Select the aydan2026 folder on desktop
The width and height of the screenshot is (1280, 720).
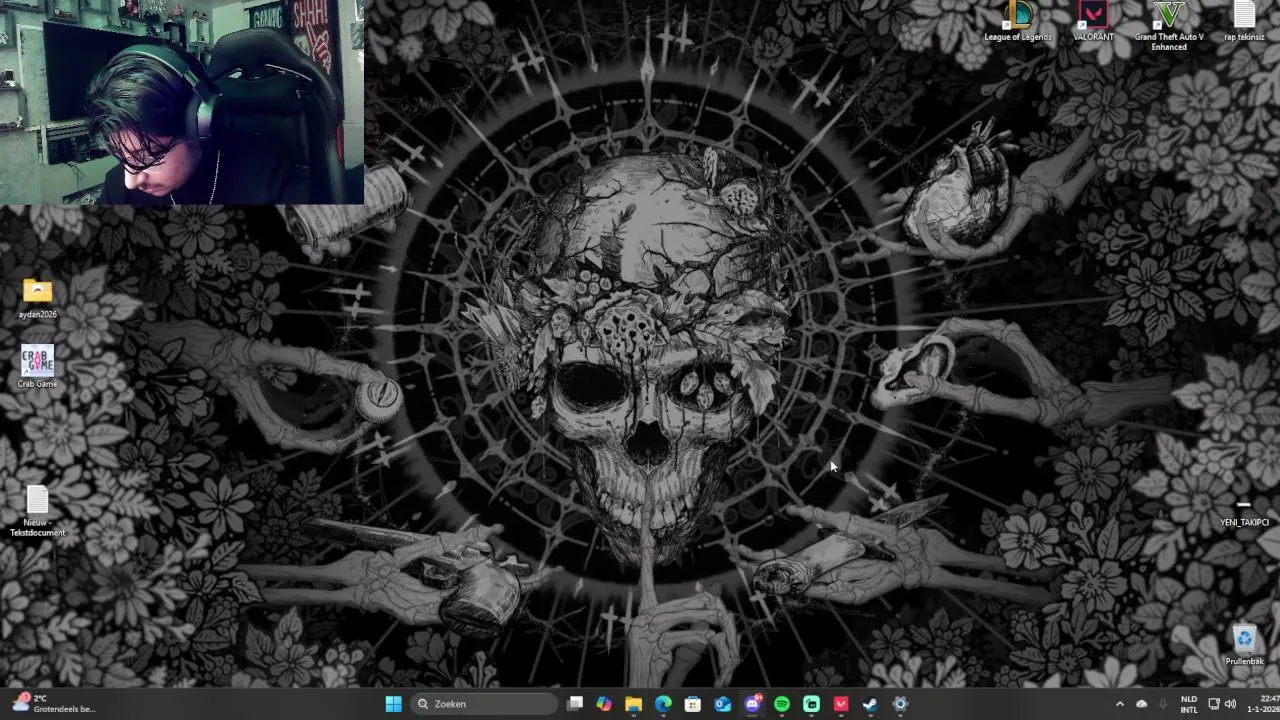click(x=38, y=299)
